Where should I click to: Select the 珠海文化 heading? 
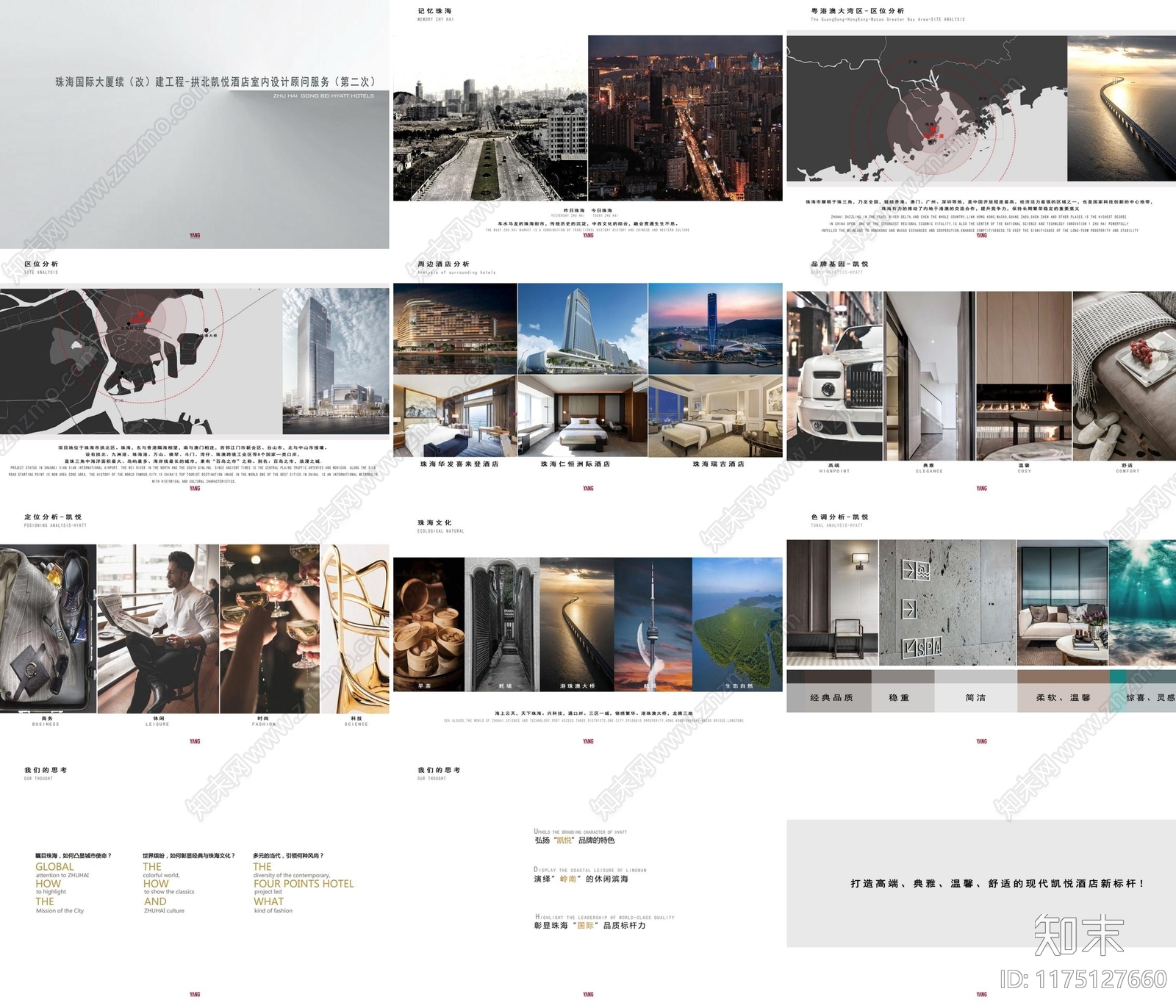coord(435,522)
